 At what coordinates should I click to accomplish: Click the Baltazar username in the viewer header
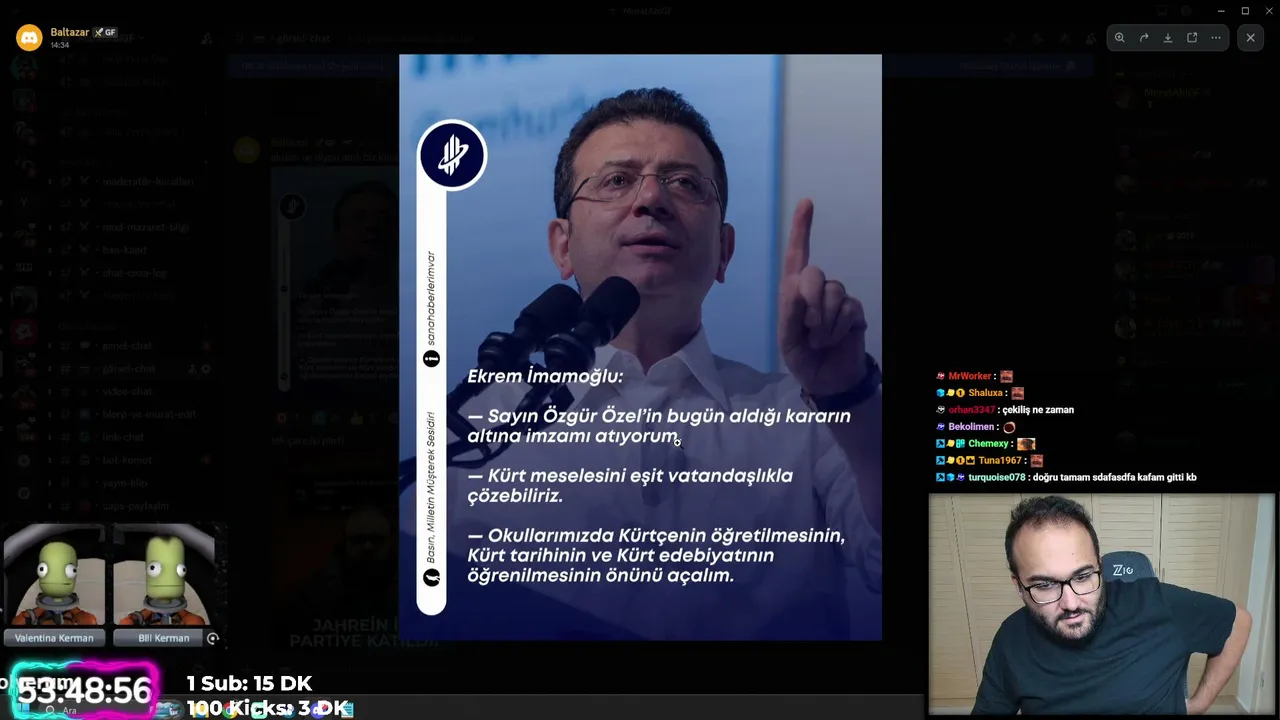coord(70,32)
